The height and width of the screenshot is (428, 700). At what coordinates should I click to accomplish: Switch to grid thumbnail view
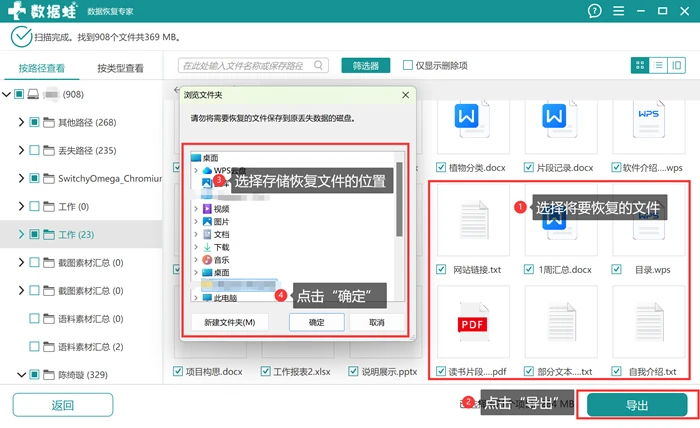(x=640, y=66)
